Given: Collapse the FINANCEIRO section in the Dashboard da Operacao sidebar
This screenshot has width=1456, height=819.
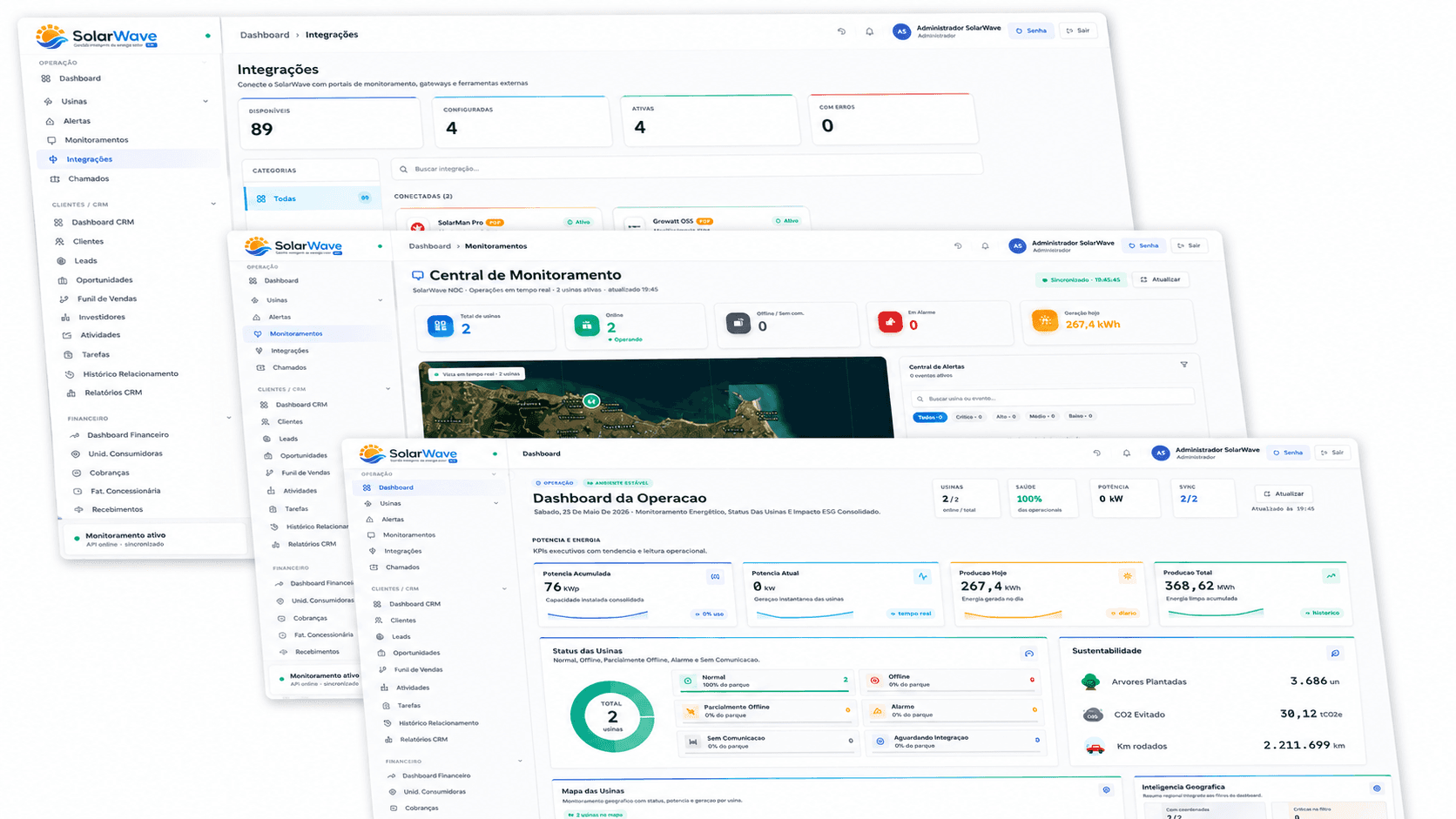Looking at the screenshot, I should (x=520, y=762).
